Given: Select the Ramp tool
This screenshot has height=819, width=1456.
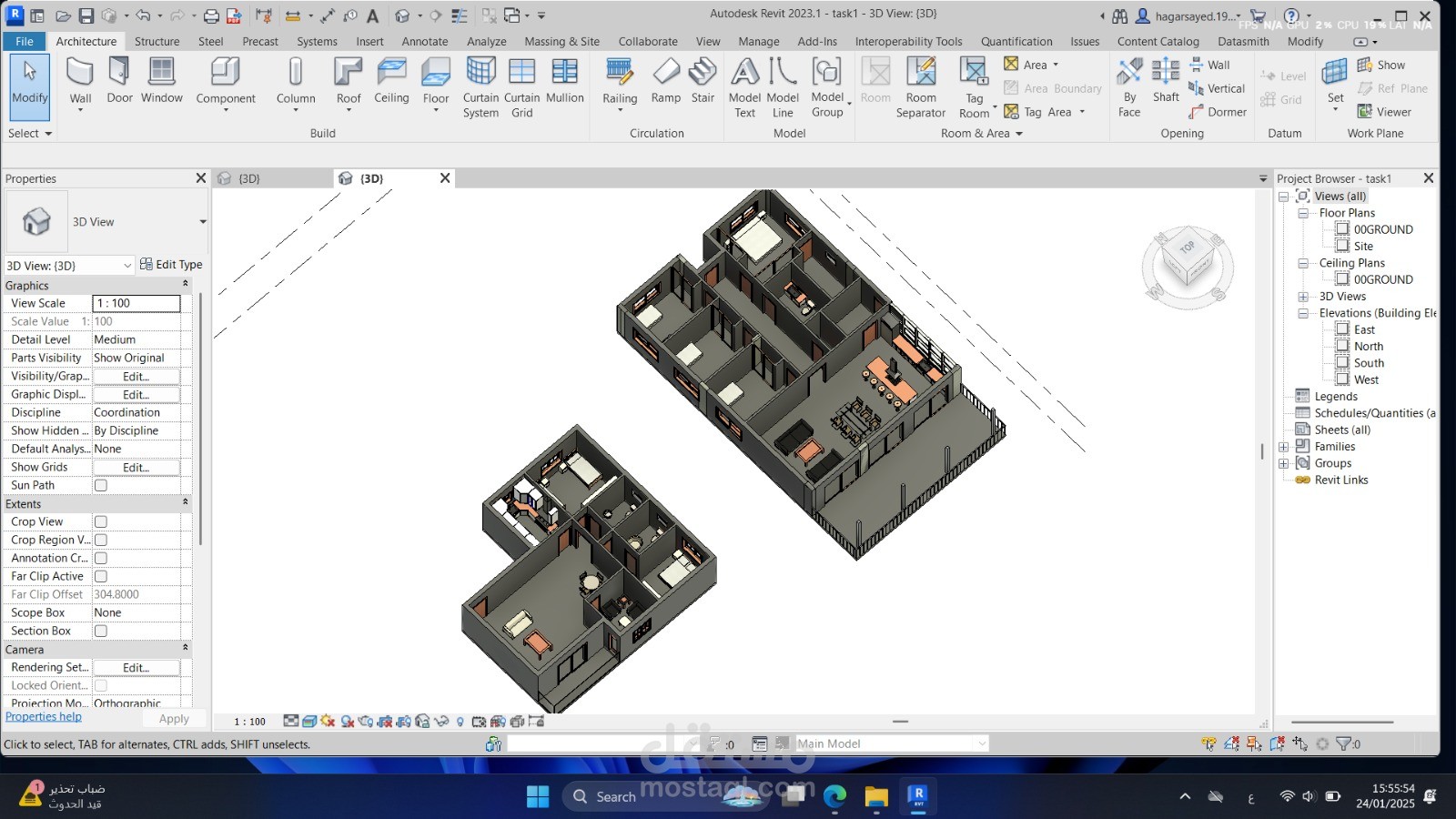Looking at the screenshot, I should pos(666,81).
